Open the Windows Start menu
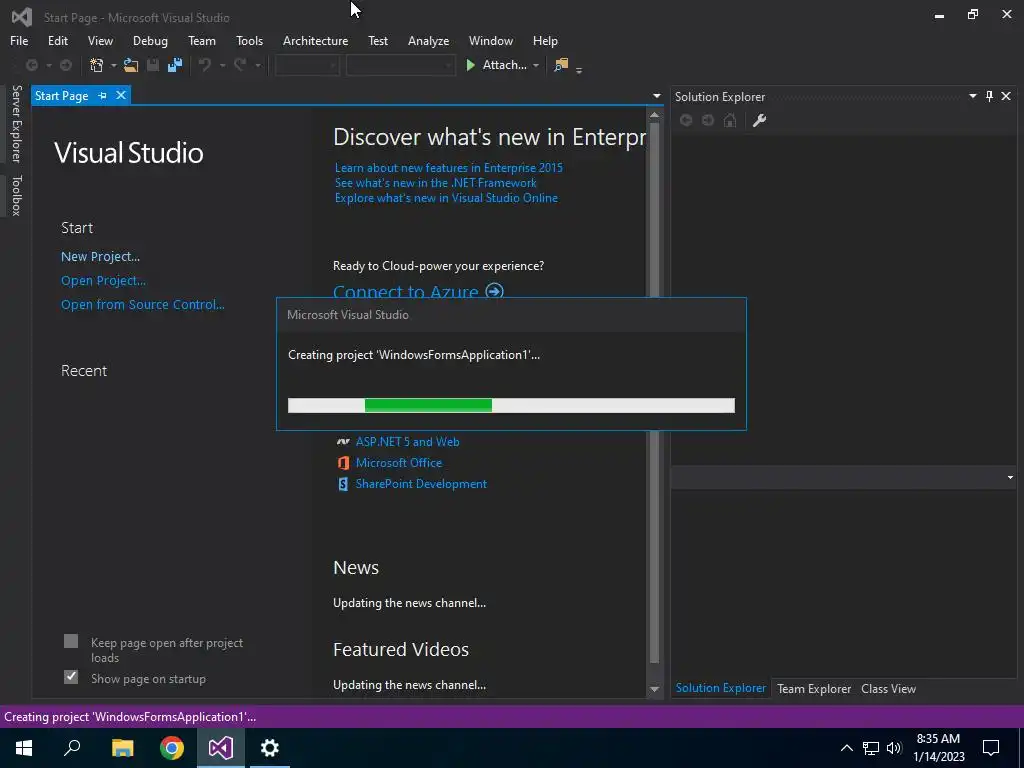Image resolution: width=1024 pixels, height=768 pixels. click(24, 748)
